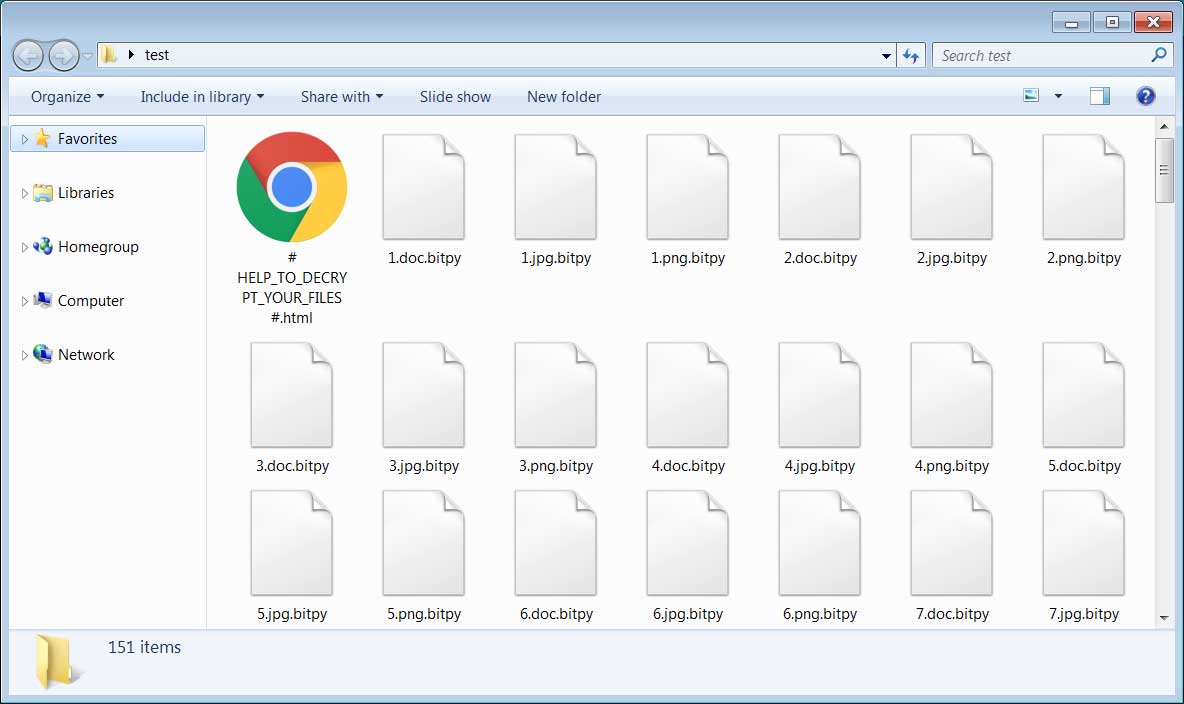
Task: Select the 2.doc.bitpy file icon
Action: [819, 187]
